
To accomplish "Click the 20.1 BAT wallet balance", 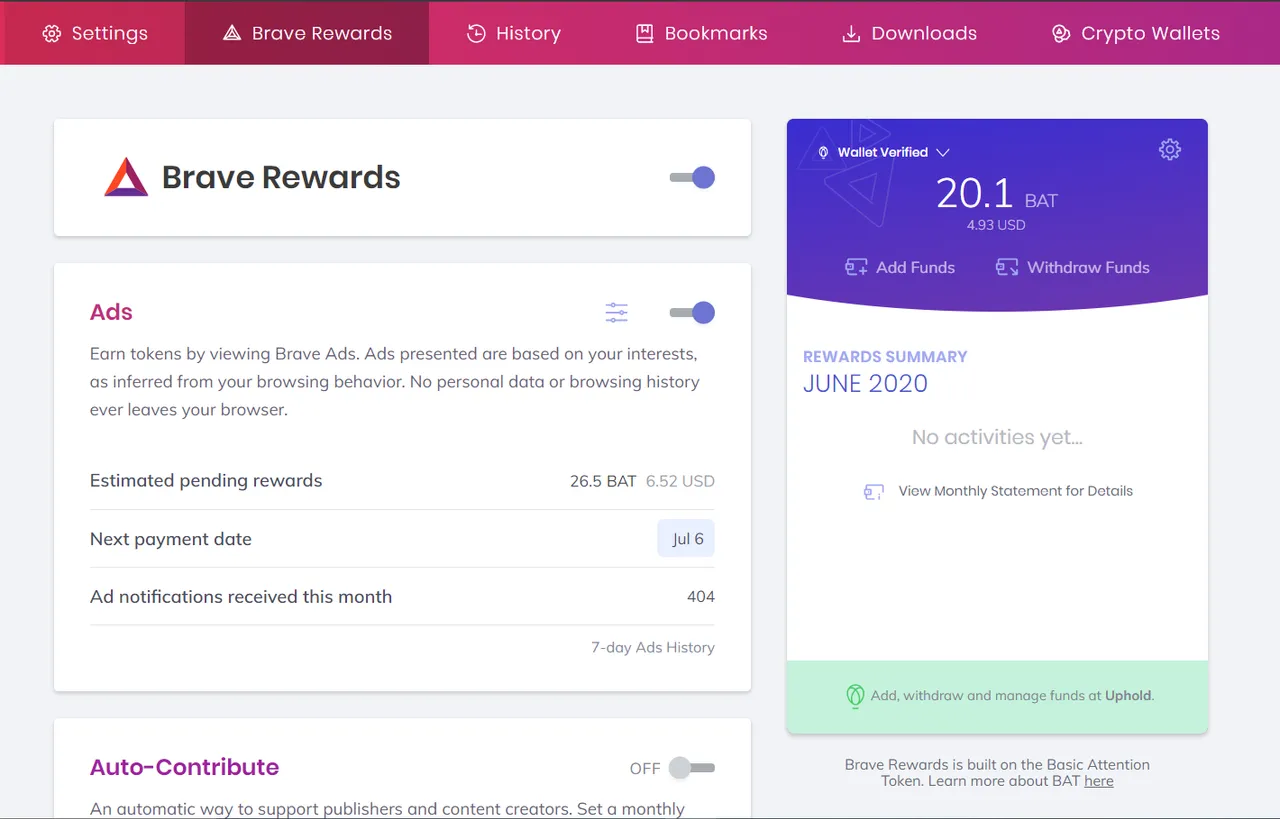I will point(997,193).
